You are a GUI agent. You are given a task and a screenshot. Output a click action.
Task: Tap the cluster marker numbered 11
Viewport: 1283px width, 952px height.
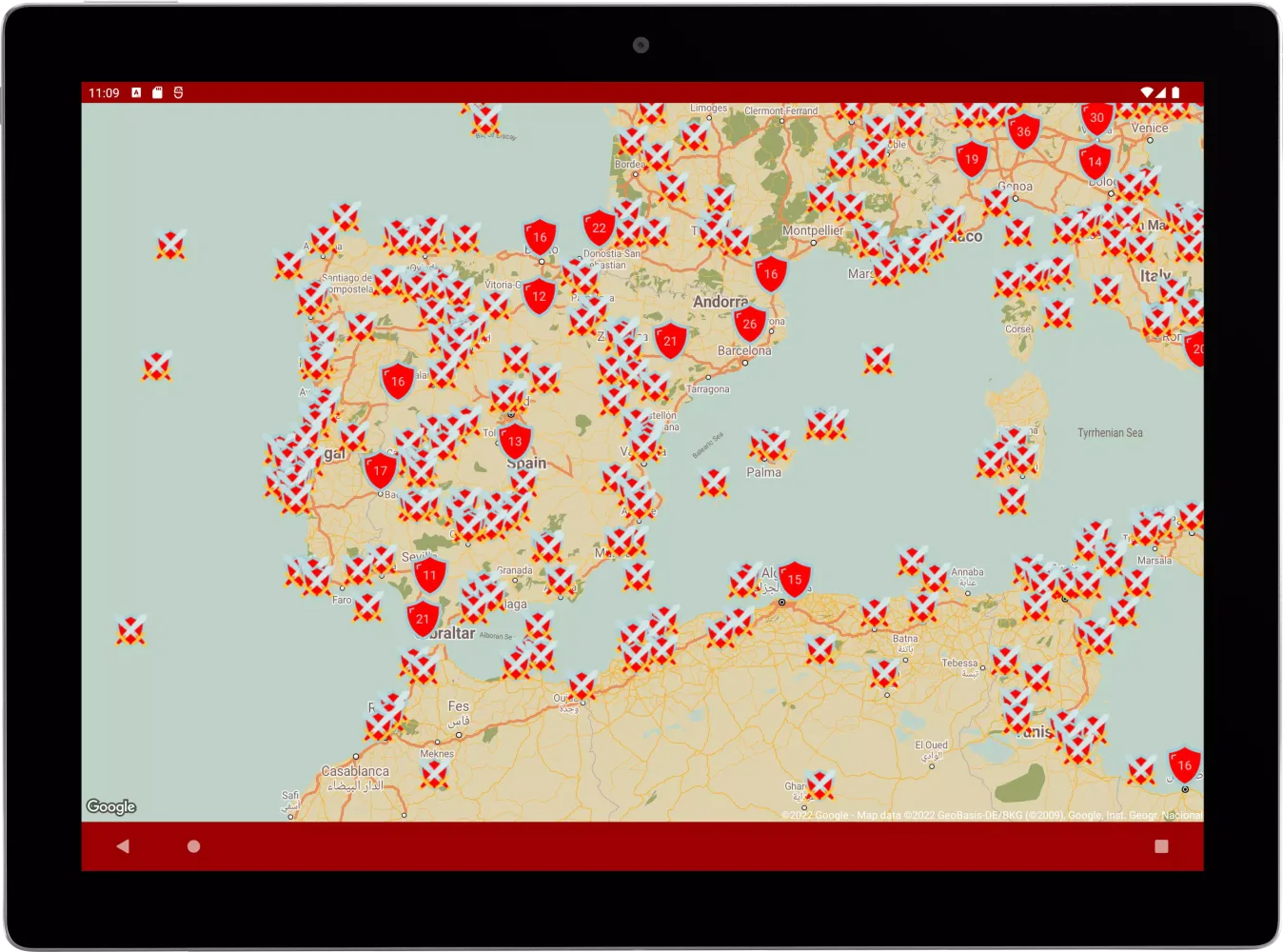tap(429, 575)
